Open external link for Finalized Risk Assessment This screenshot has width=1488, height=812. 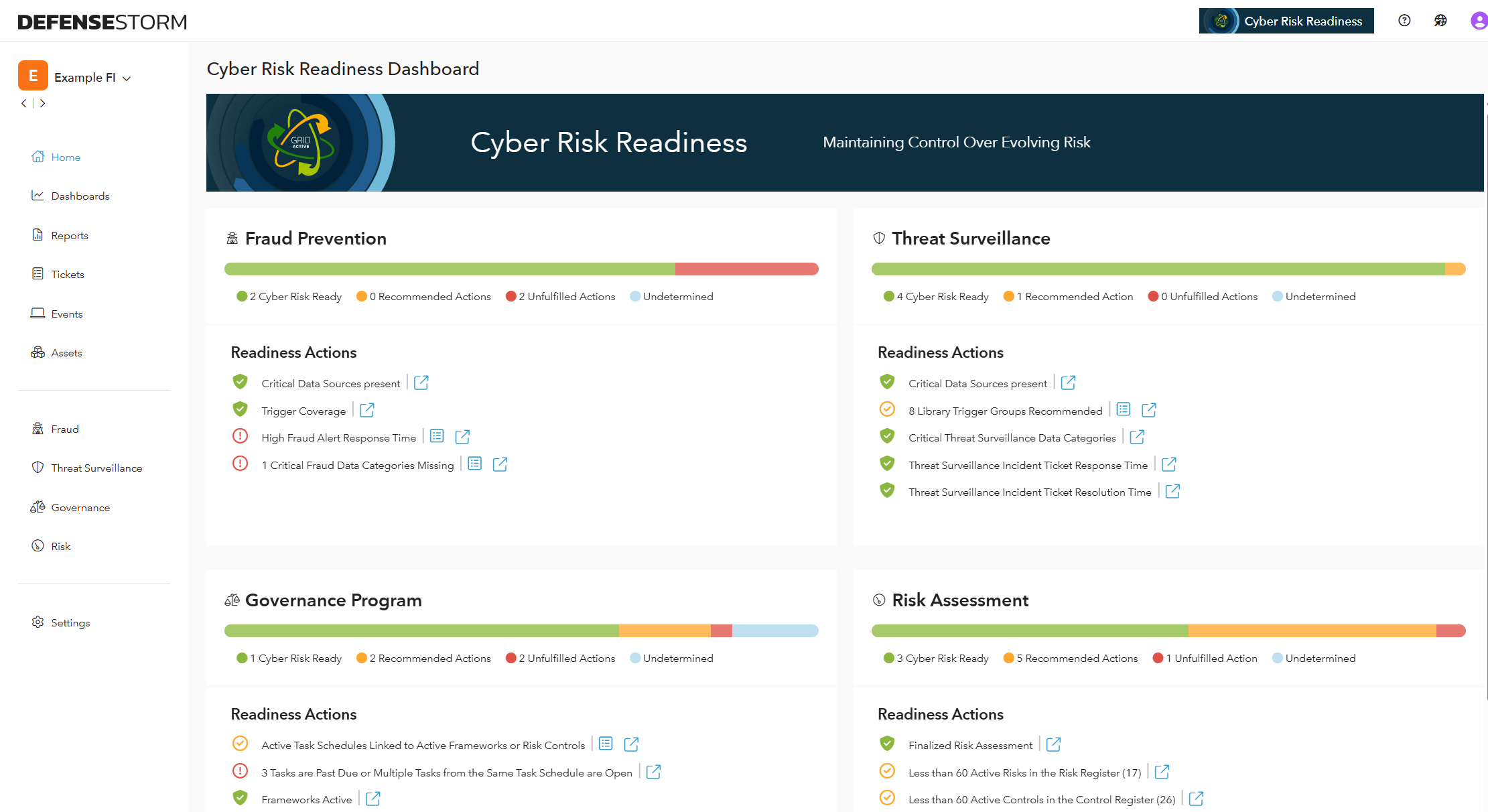tap(1053, 744)
